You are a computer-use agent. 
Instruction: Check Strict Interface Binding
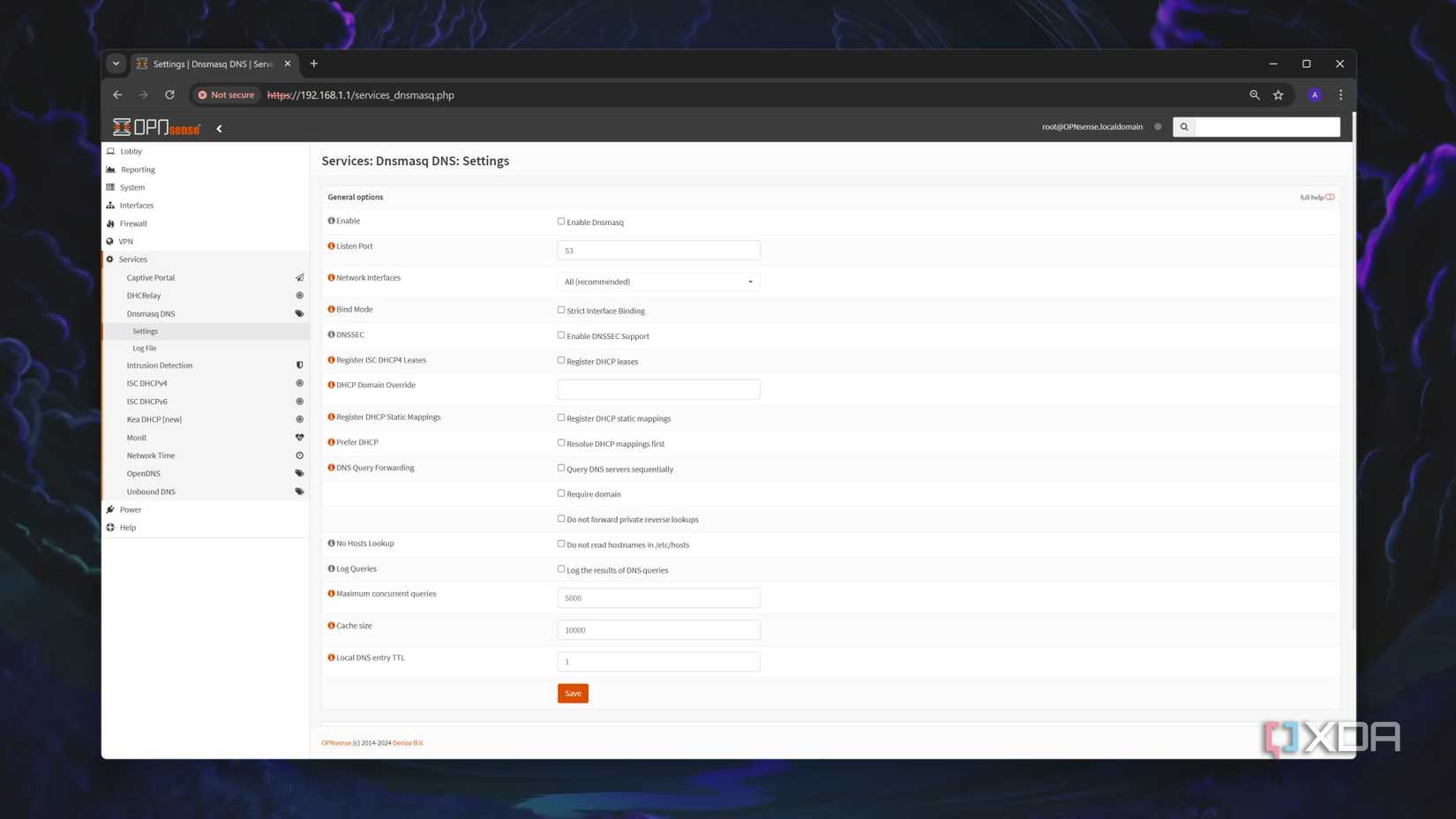[x=561, y=310]
